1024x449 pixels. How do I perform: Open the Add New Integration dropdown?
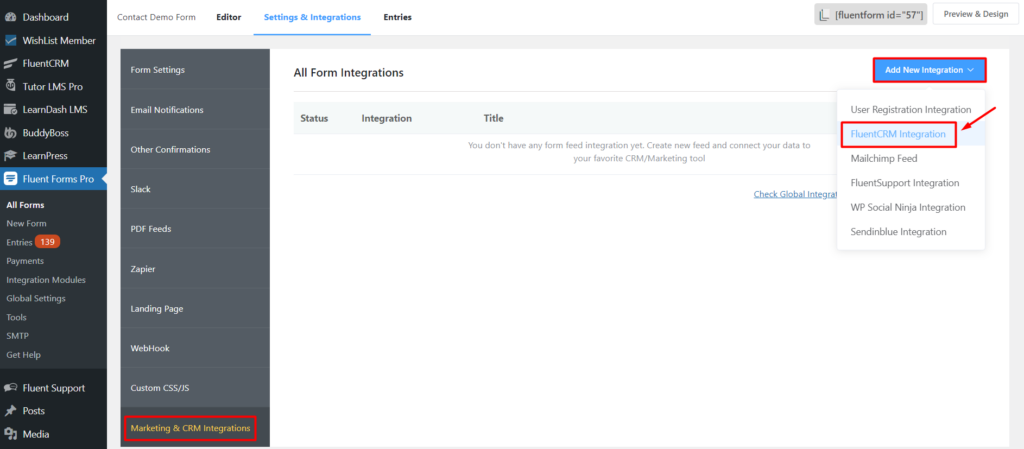929,70
